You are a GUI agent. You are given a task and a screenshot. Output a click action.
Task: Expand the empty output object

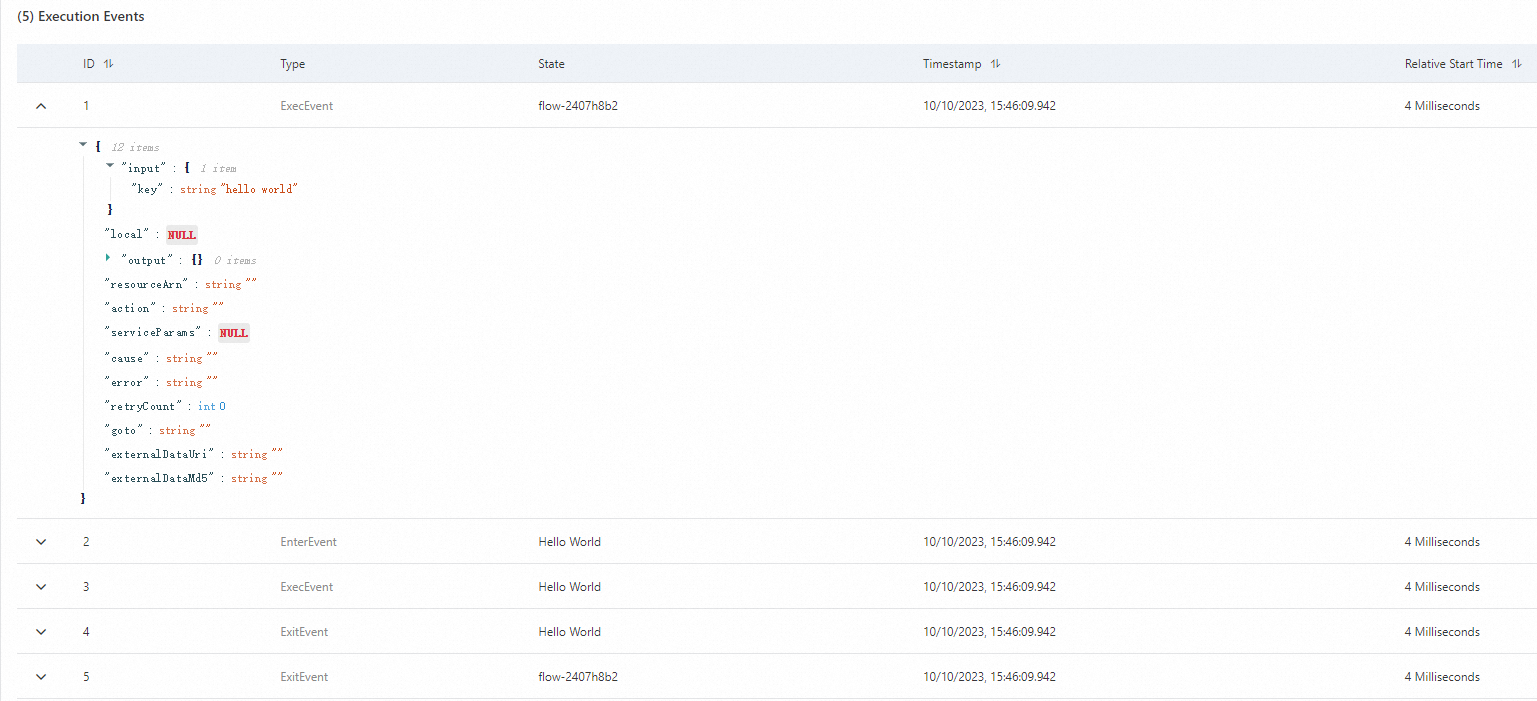click(109, 258)
